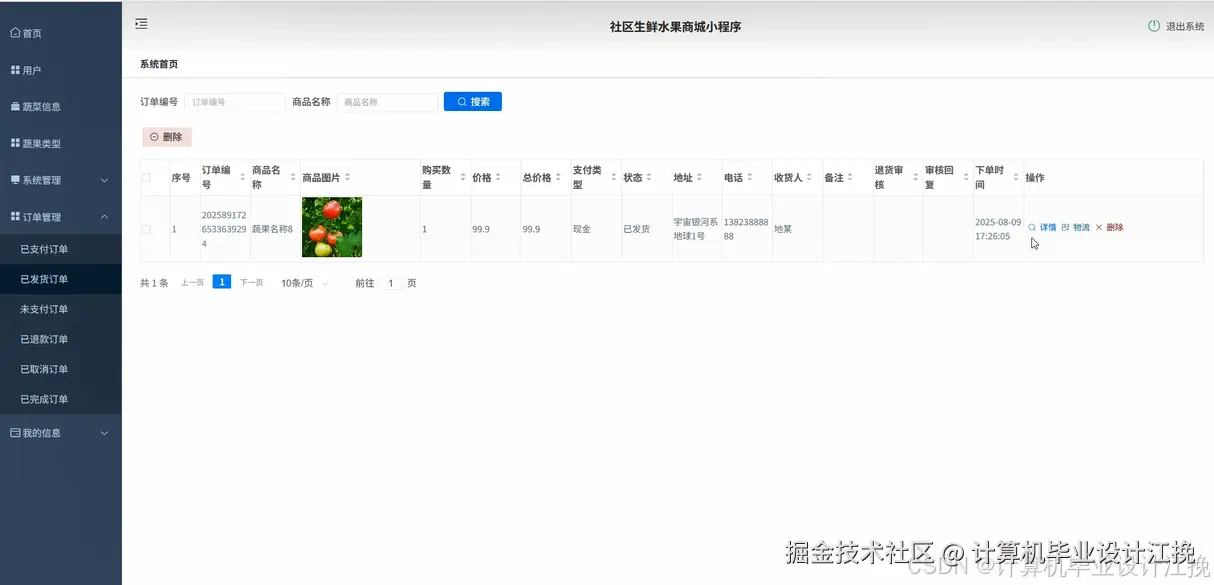Open the 10条/页 page size dropdown
Viewport: 1214px width, 585px height.
[302, 283]
